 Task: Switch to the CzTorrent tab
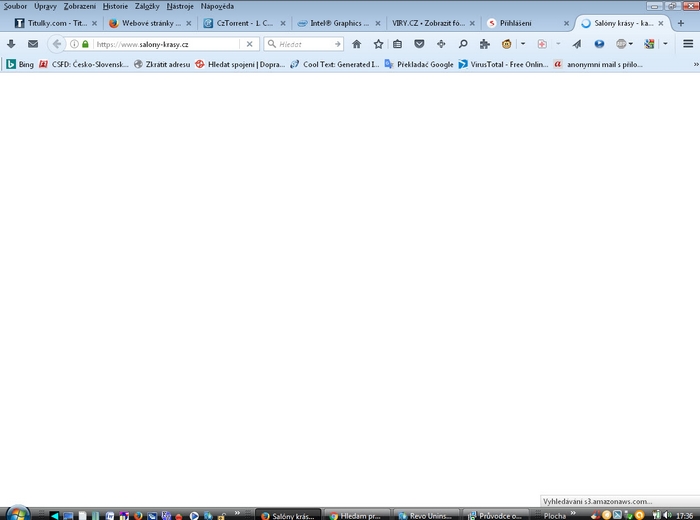237,23
